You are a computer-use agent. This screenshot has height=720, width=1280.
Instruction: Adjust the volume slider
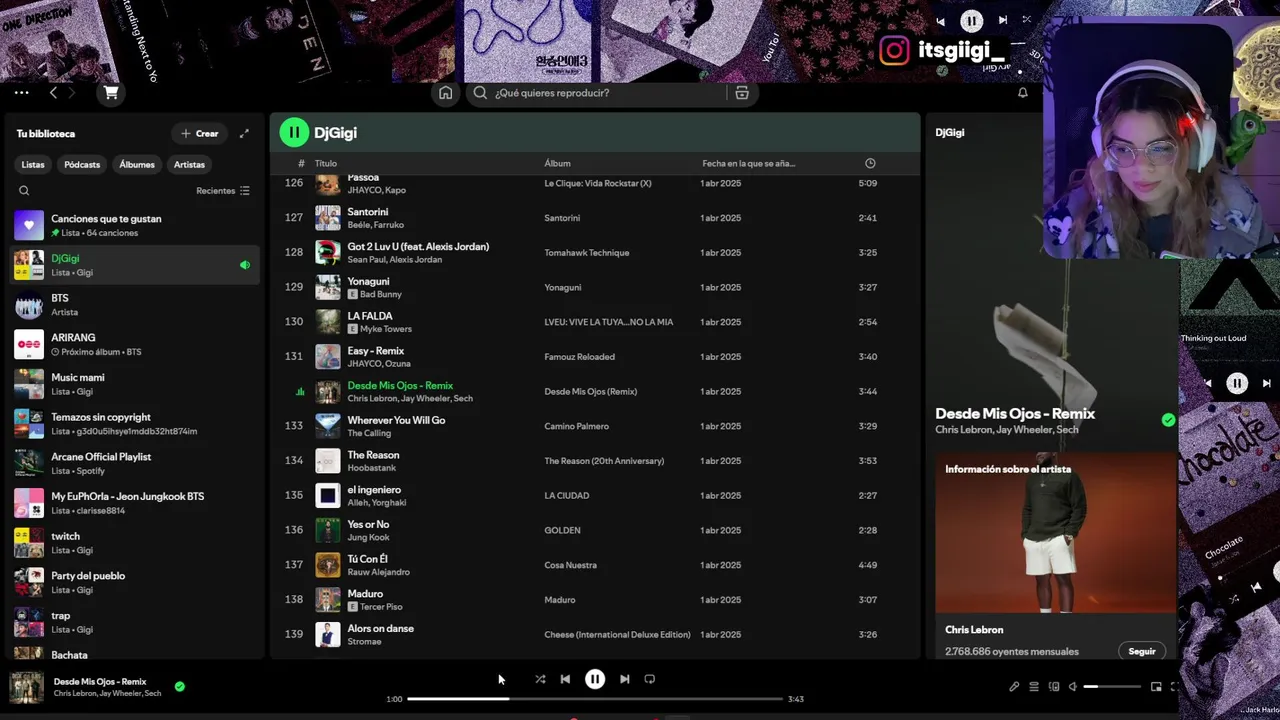[1112, 687]
